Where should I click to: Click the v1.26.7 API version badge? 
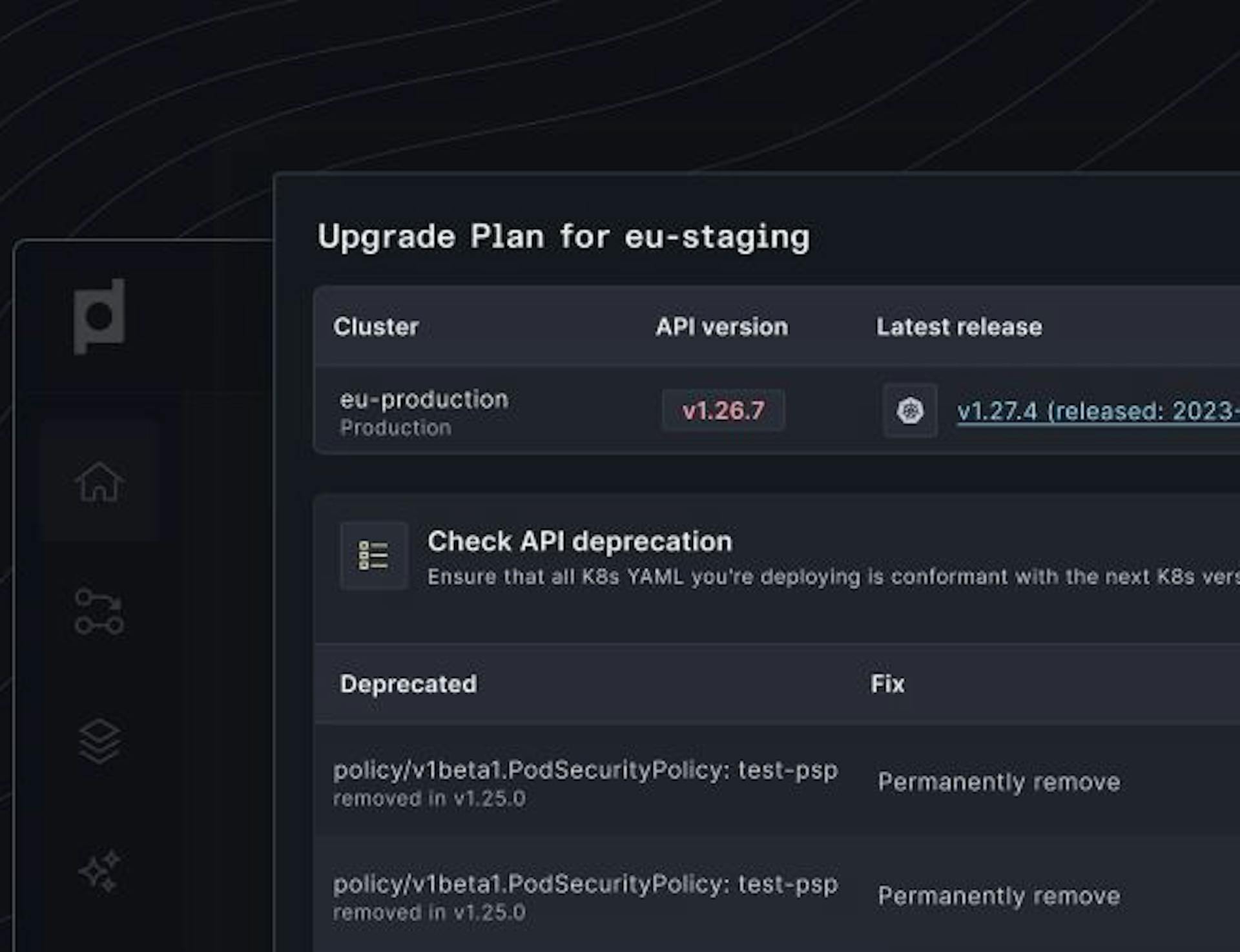pyautogui.click(x=723, y=410)
